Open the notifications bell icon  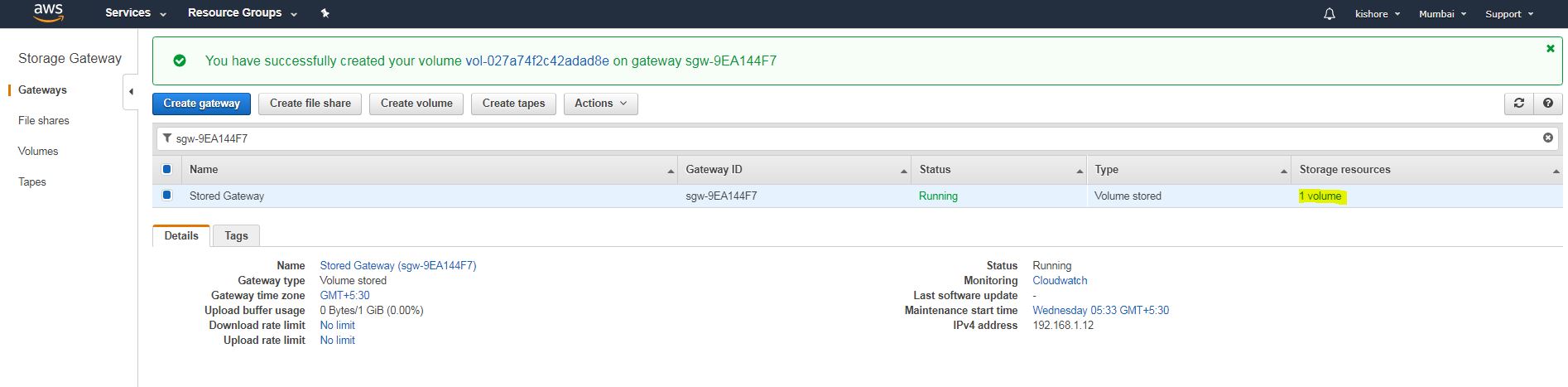click(1330, 14)
